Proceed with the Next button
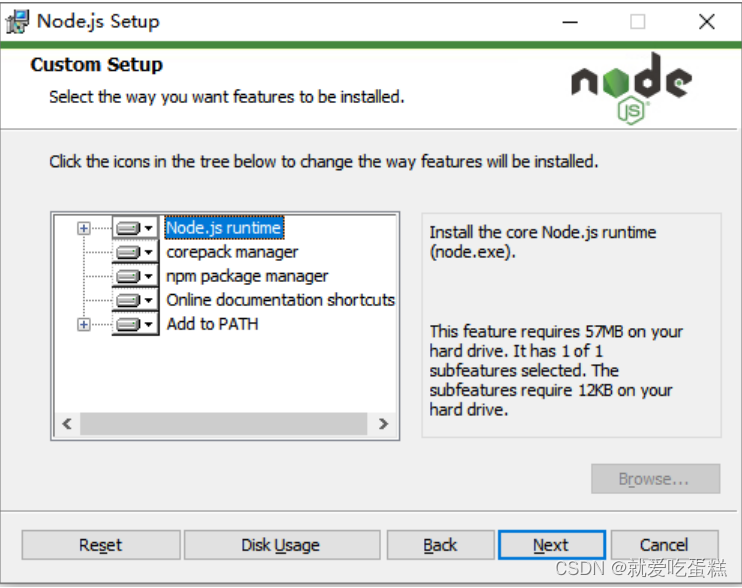The width and height of the screenshot is (742, 588). (x=552, y=545)
